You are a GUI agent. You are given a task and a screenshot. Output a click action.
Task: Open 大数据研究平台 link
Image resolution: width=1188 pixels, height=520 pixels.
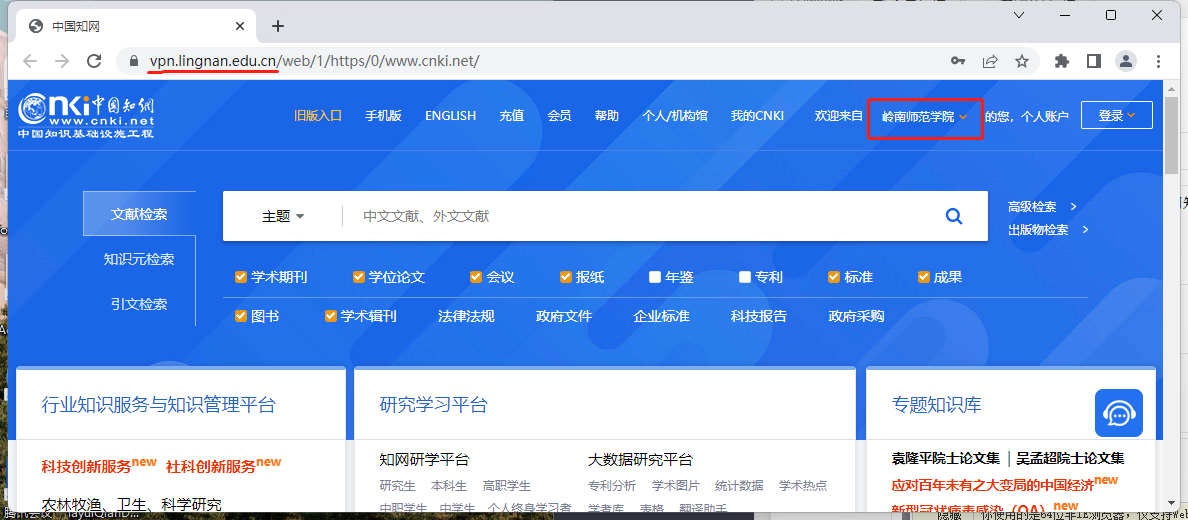point(640,459)
